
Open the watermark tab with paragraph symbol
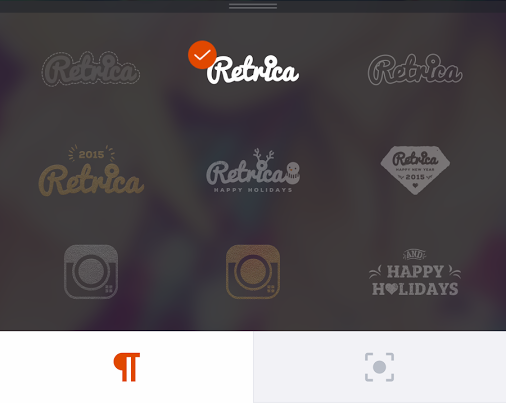(x=126, y=367)
